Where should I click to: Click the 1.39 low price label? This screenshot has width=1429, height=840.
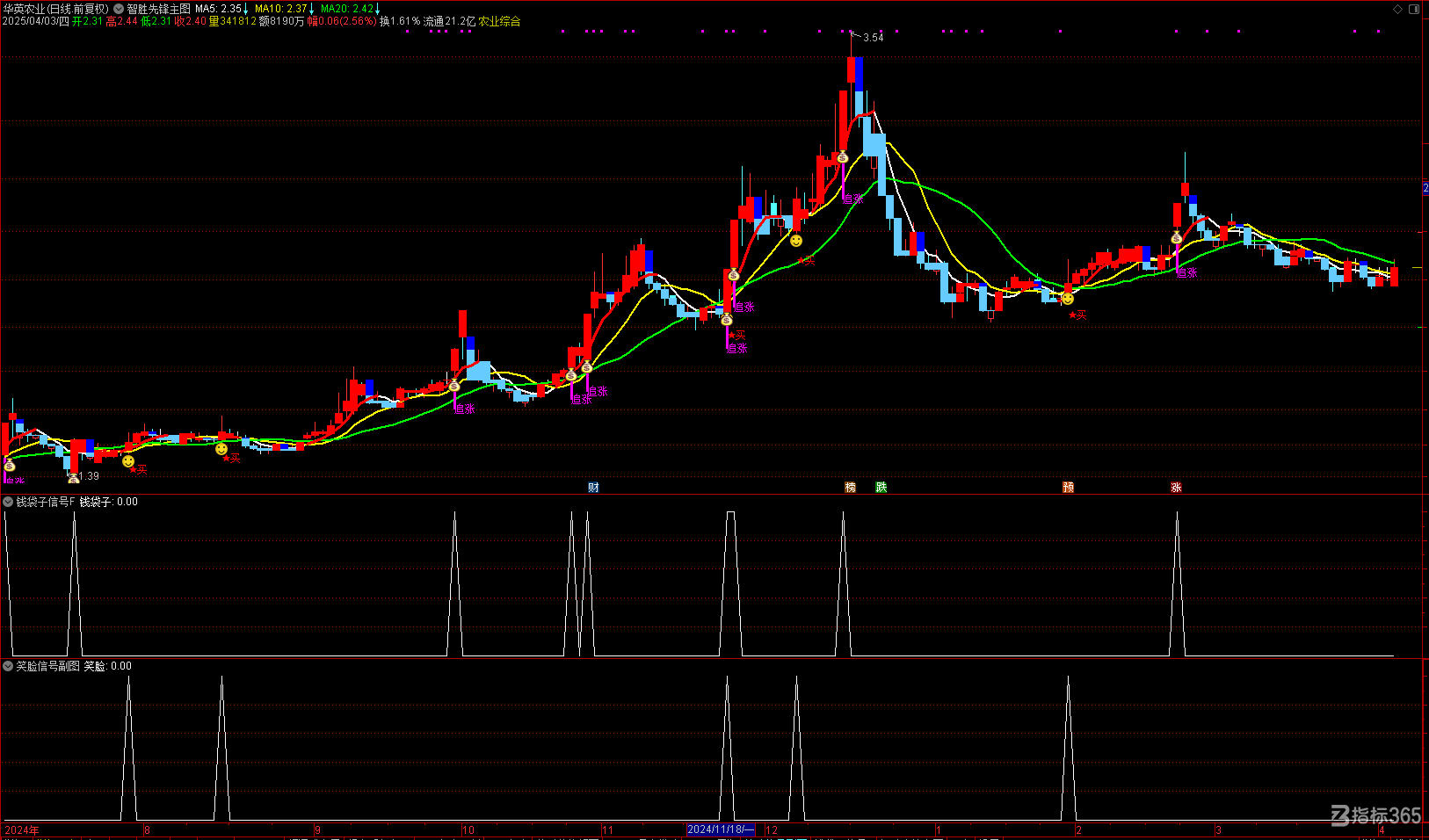[x=89, y=476]
